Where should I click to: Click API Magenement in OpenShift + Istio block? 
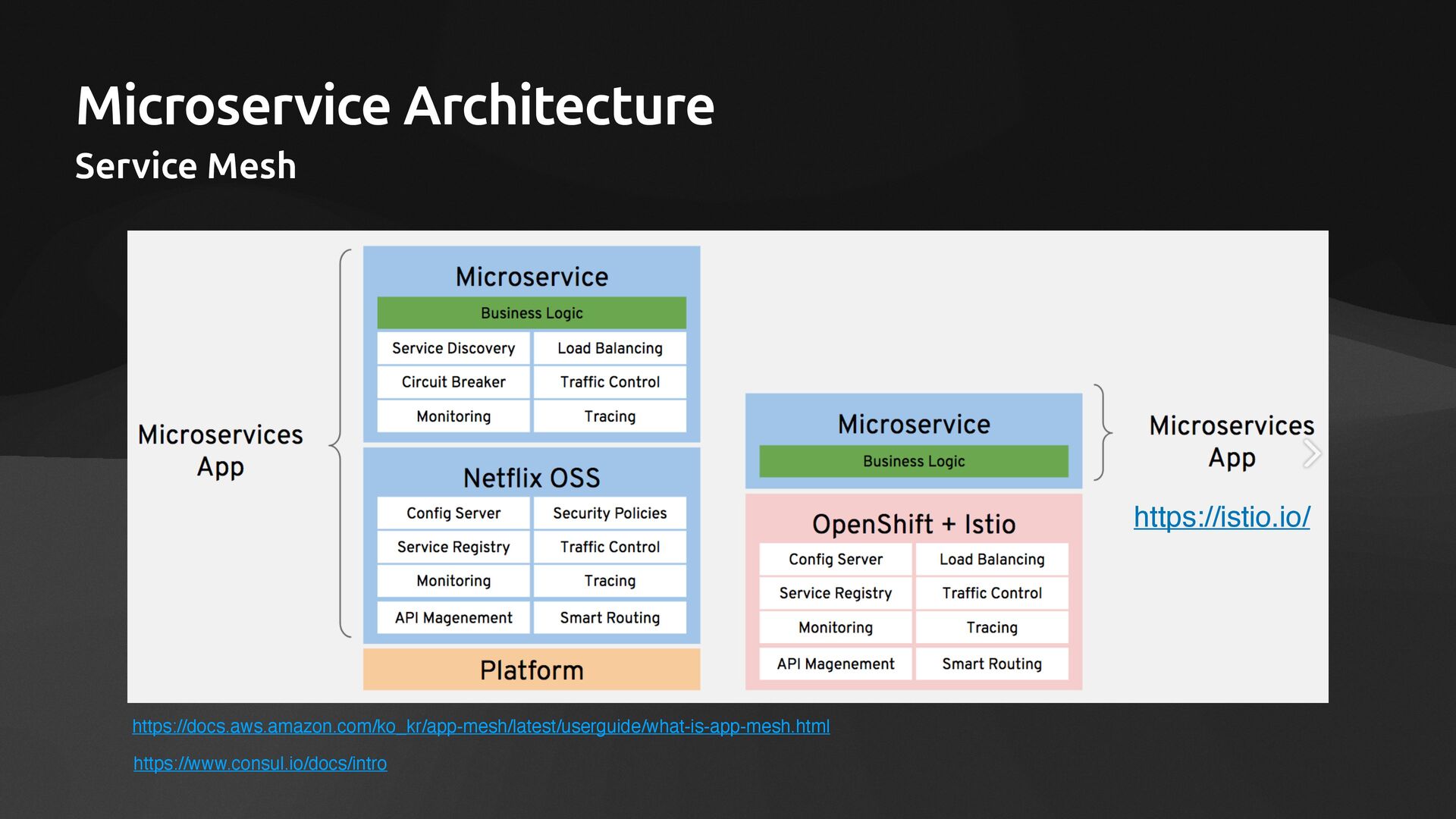835,664
